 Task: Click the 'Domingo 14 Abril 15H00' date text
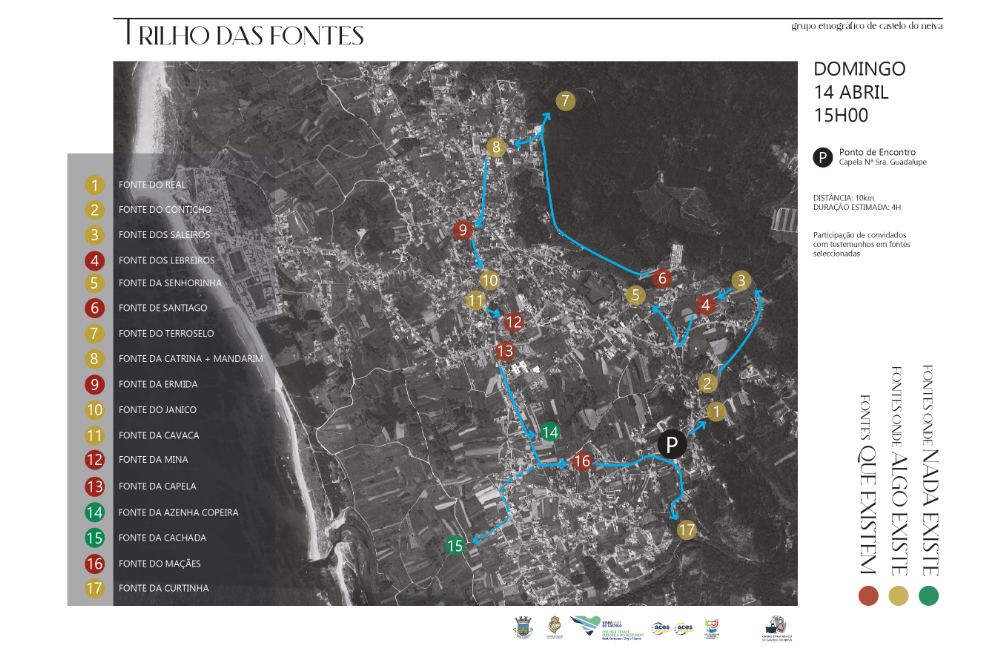[858, 92]
